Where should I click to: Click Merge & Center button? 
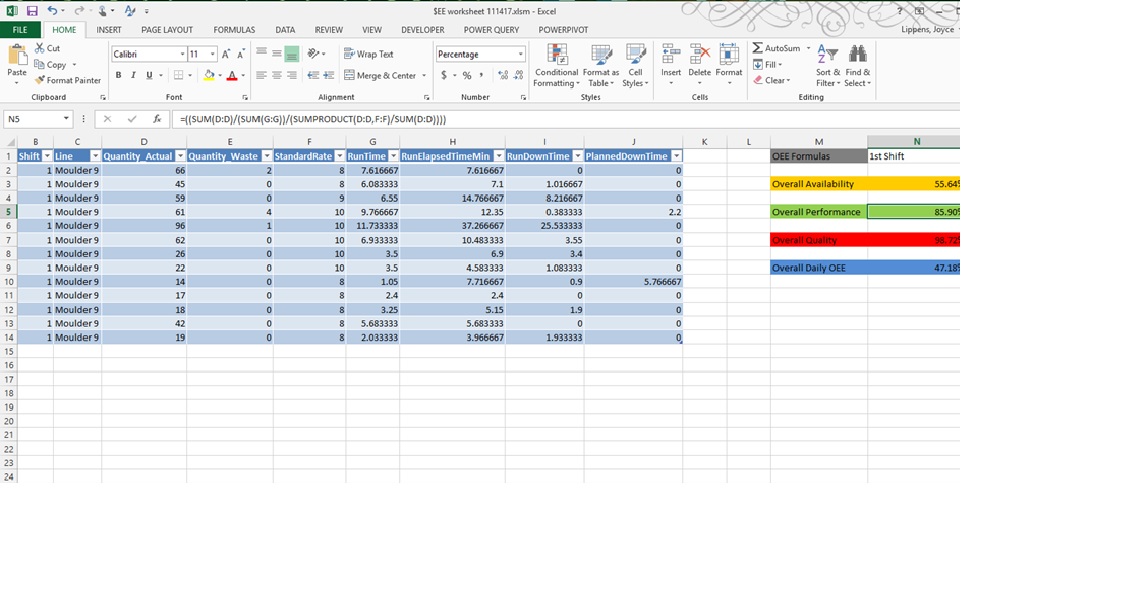point(381,75)
